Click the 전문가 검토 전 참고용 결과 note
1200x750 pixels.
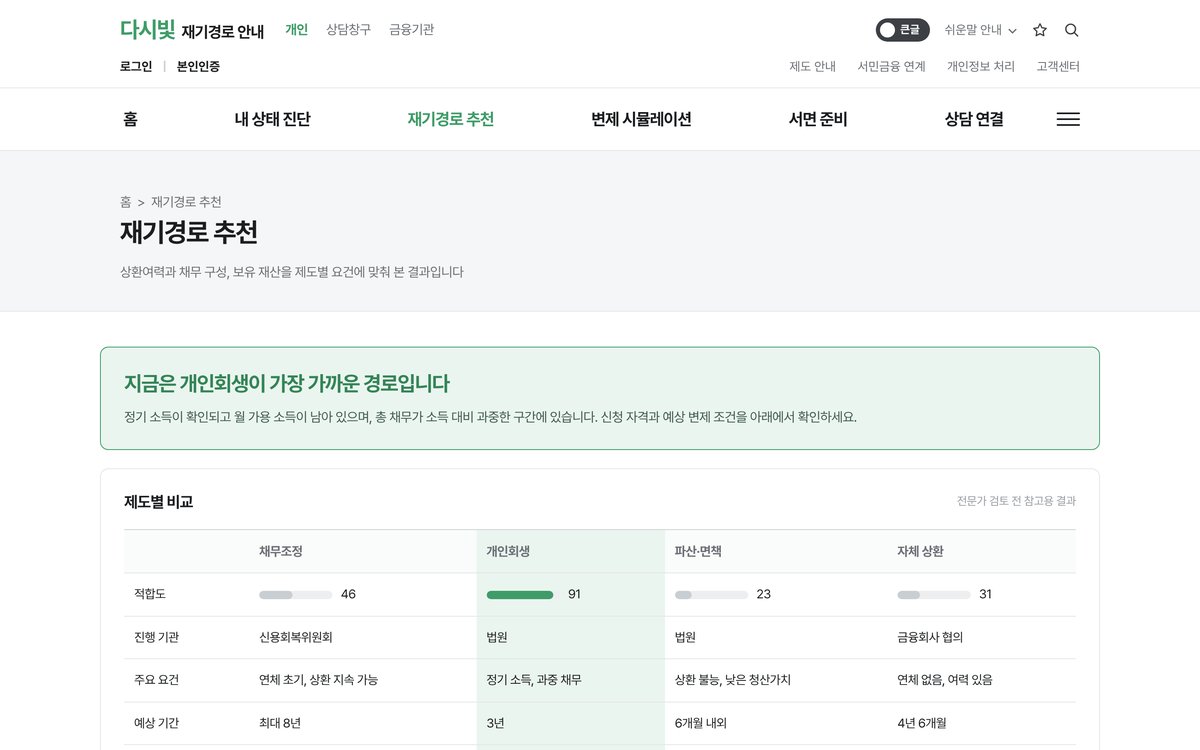point(1016,501)
